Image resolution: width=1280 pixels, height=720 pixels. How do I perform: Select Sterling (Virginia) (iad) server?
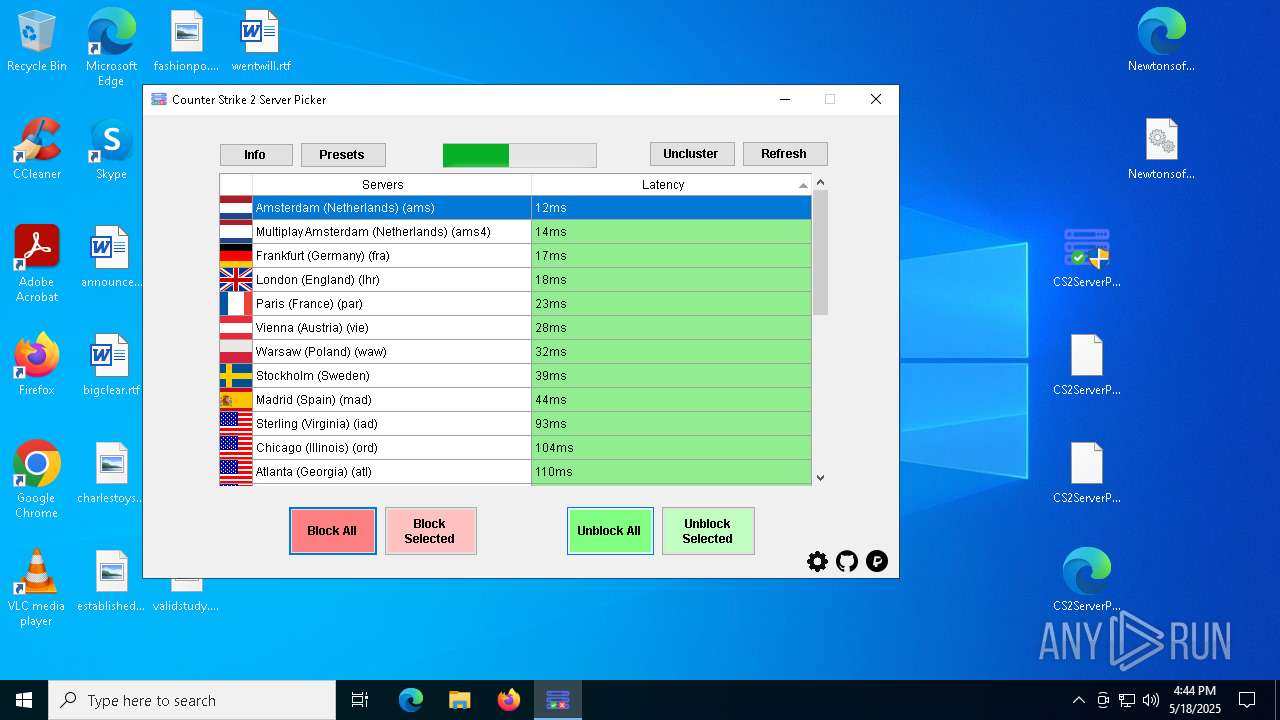coord(515,424)
